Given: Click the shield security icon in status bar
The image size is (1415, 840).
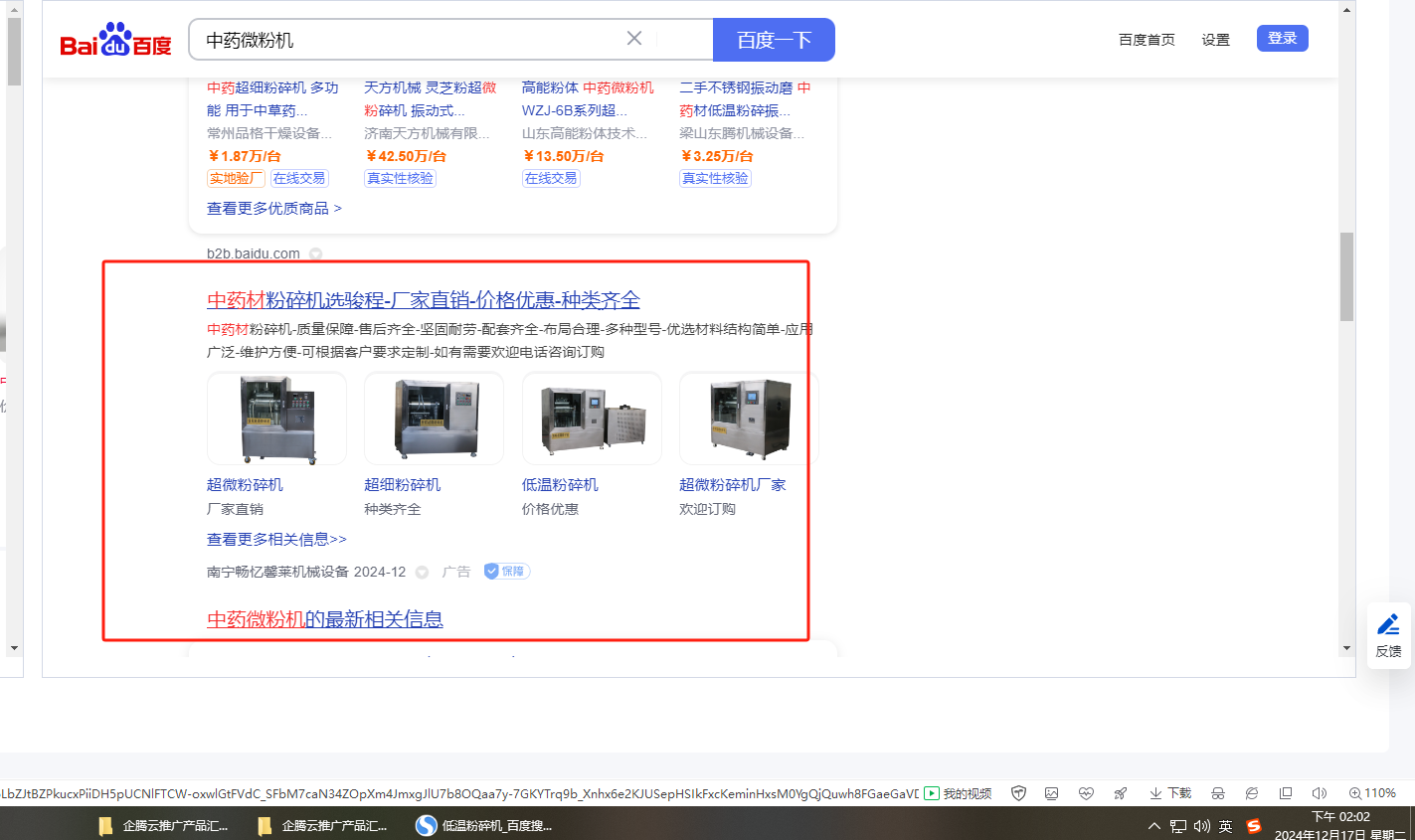Looking at the screenshot, I should click(x=1018, y=793).
